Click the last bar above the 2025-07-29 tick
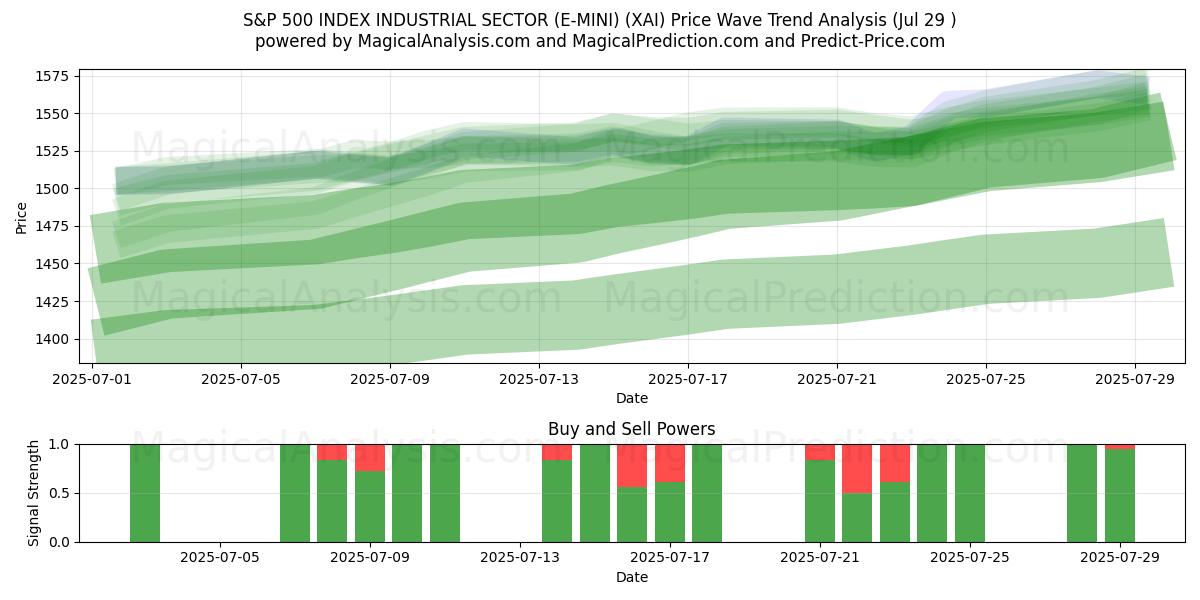This screenshot has width=1200, height=600. (1120, 493)
